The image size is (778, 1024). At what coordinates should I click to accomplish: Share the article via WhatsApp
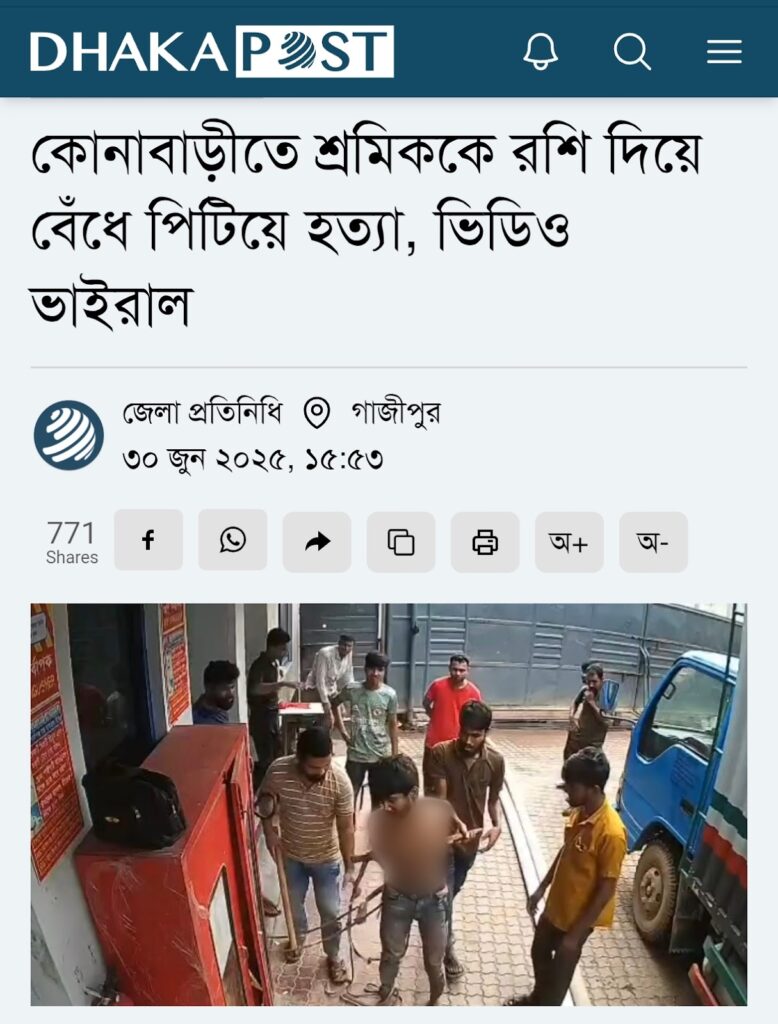coord(233,541)
